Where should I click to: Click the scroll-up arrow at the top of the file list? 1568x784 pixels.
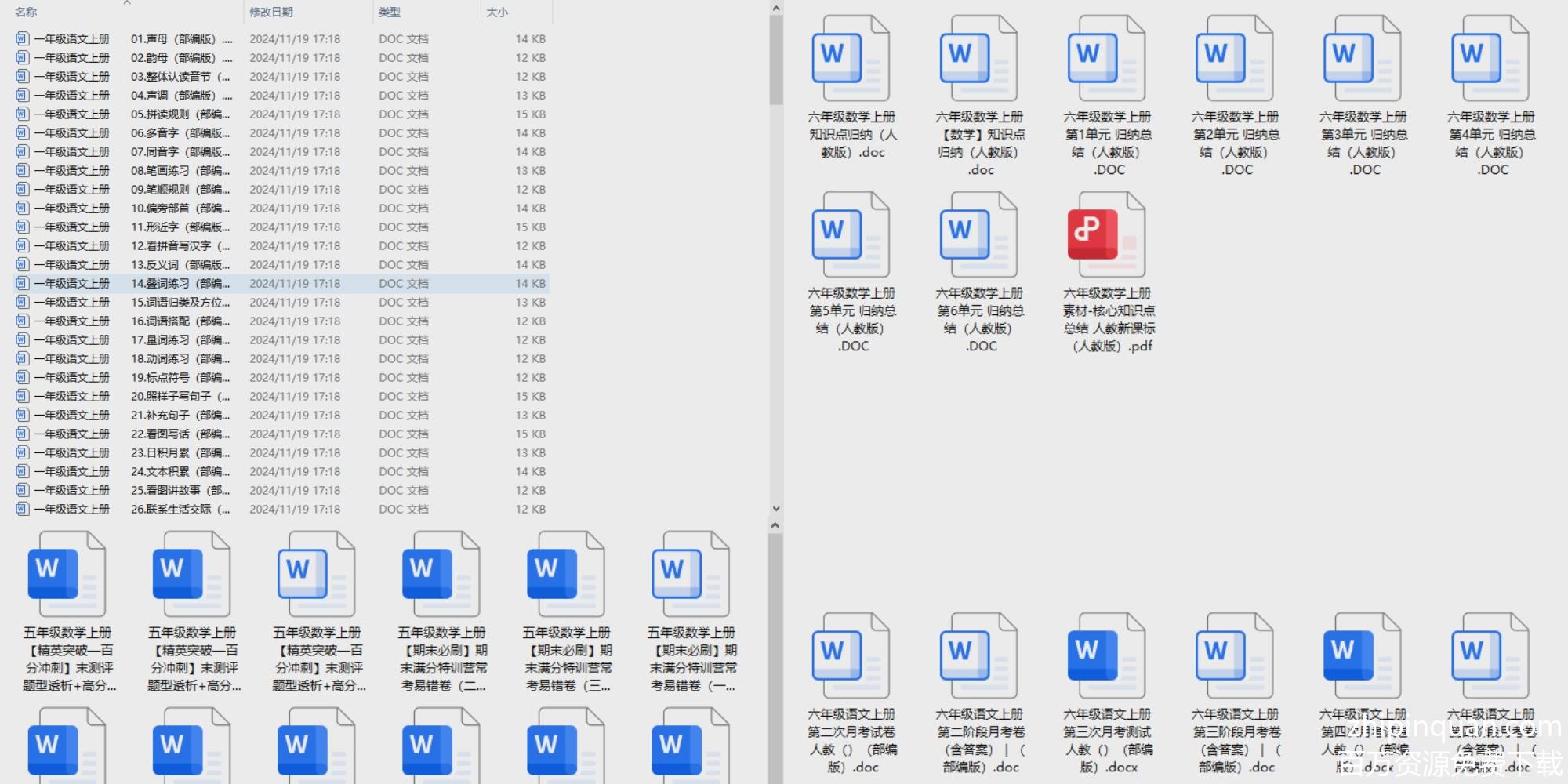coord(775,9)
